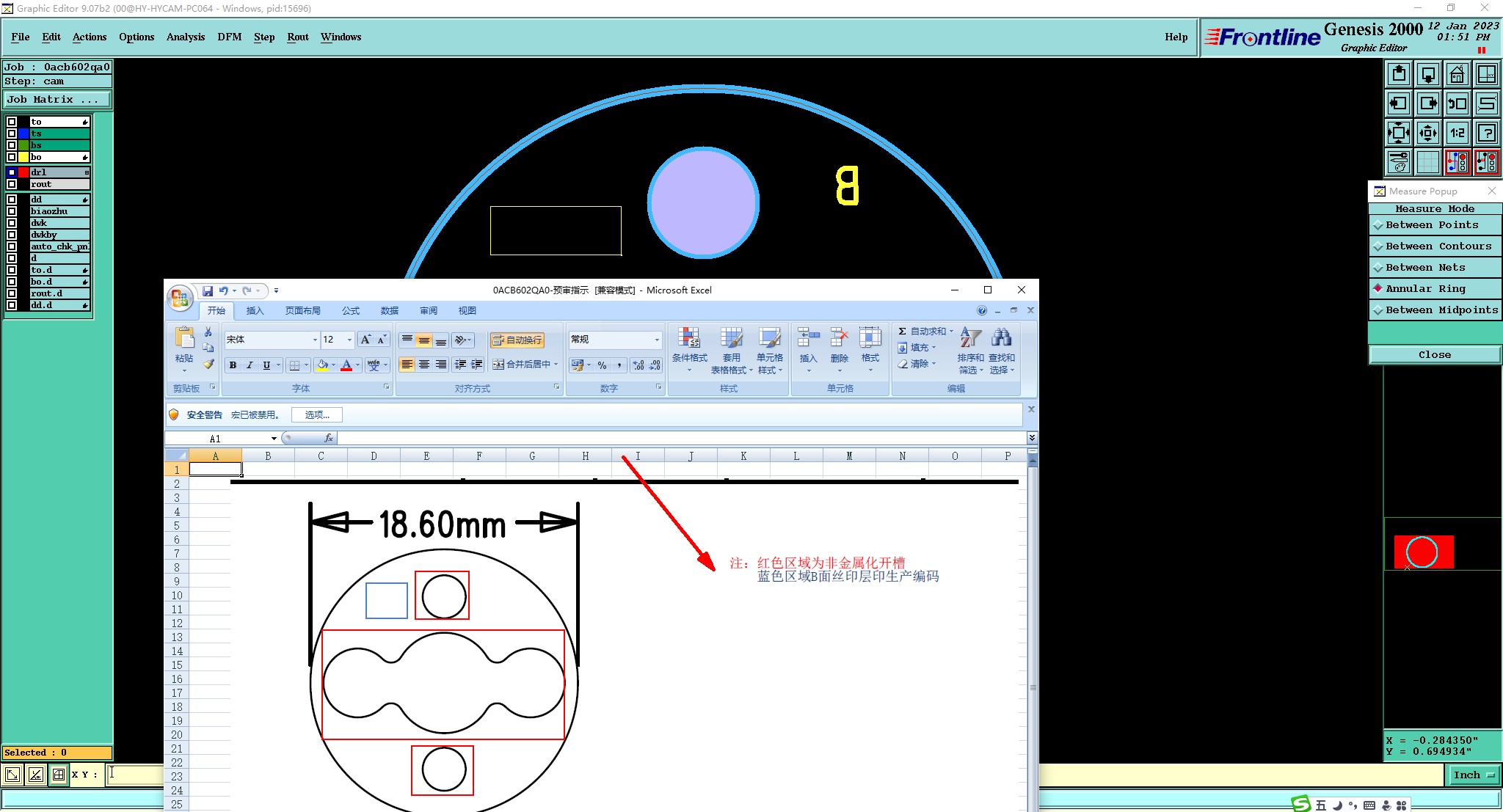The width and height of the screenshot is (1503, 812).
Task: Open the graphic tools settings wrench icon
Action: tap(1399, 162)
